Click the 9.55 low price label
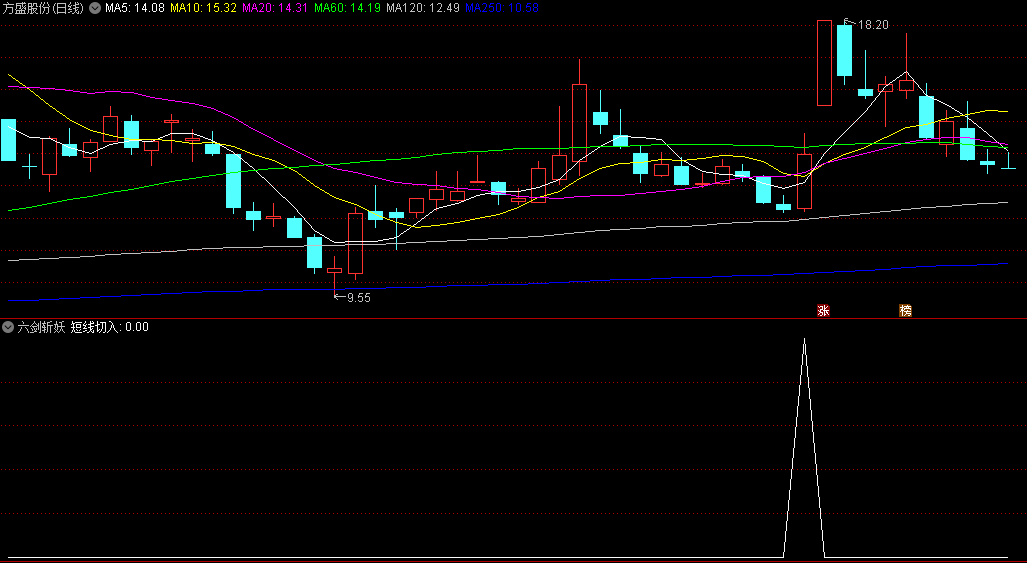The width and height of the screenshot is (1027, 563). (x=359, y=298)
